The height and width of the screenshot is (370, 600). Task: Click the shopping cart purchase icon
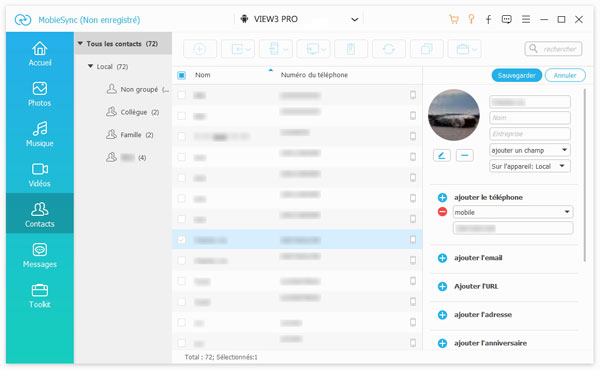coord(454,19)
